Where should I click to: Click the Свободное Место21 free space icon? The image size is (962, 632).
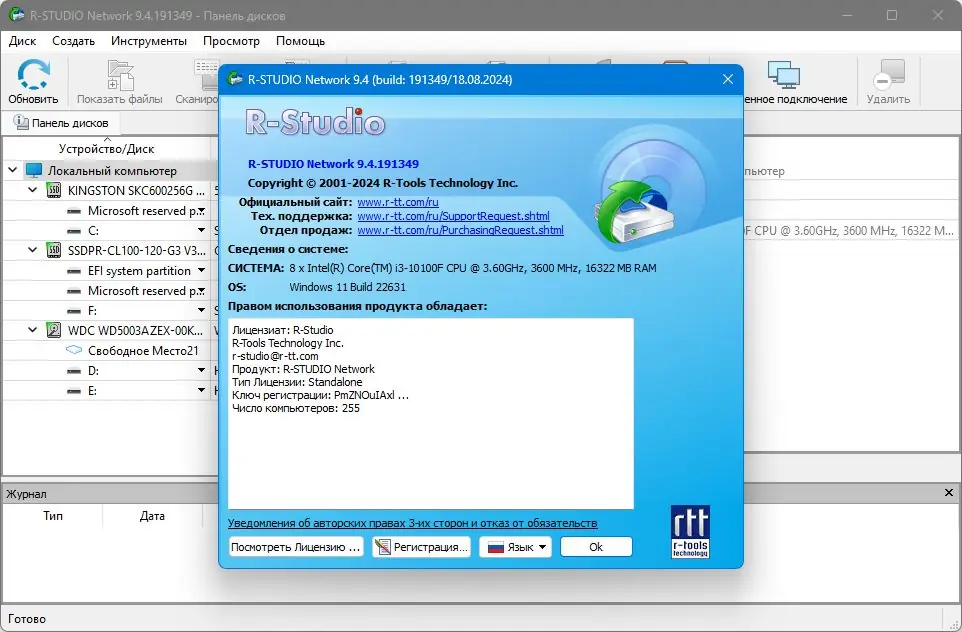click(x=74, y=350)
